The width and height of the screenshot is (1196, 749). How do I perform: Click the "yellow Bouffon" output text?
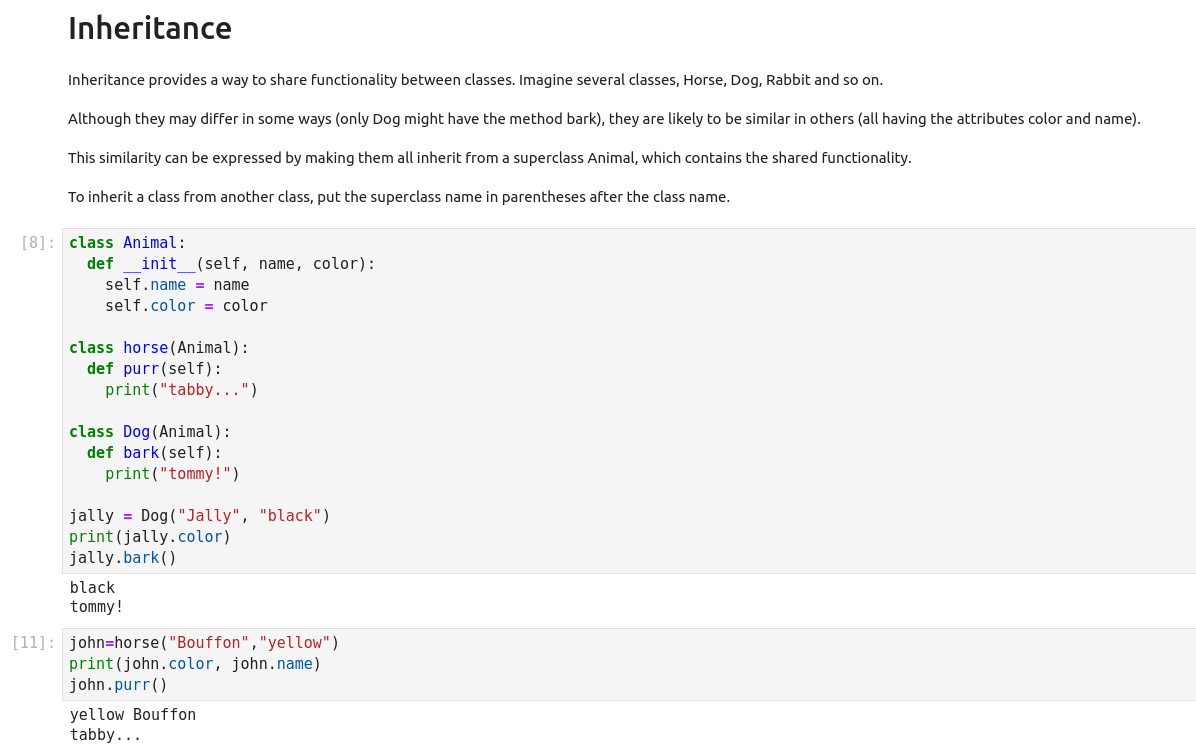[x=132, y=715]
